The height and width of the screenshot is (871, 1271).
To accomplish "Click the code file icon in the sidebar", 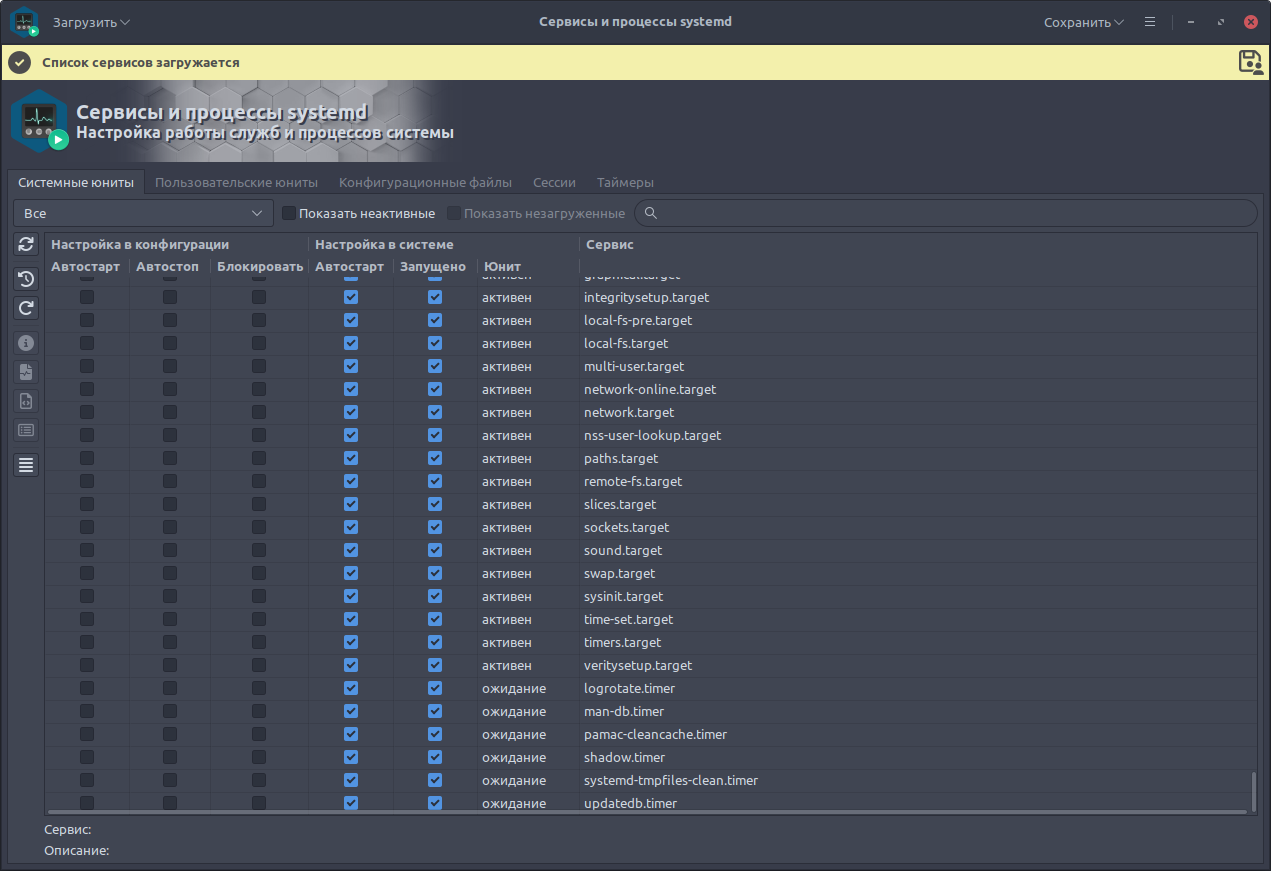I will [x=27, y=401].
